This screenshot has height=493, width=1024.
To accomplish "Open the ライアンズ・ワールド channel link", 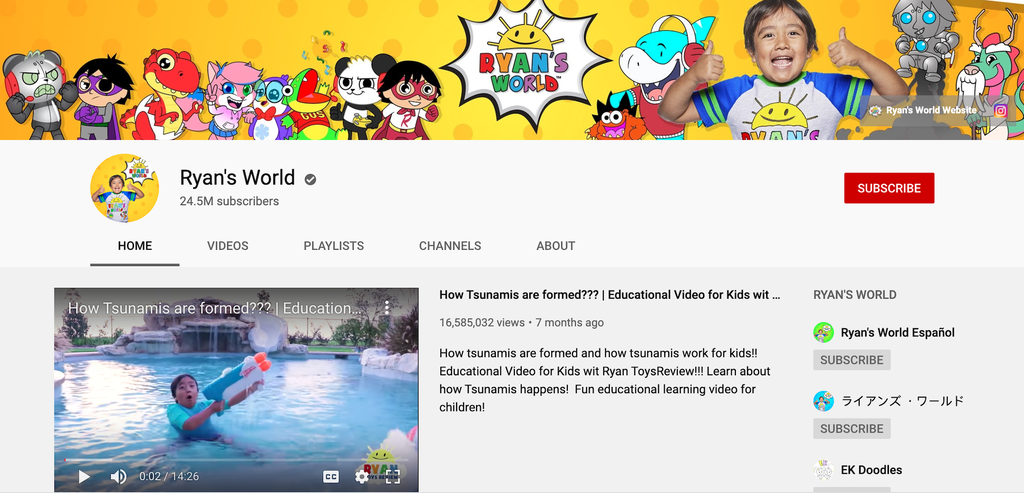I will (x=902, y=401).
